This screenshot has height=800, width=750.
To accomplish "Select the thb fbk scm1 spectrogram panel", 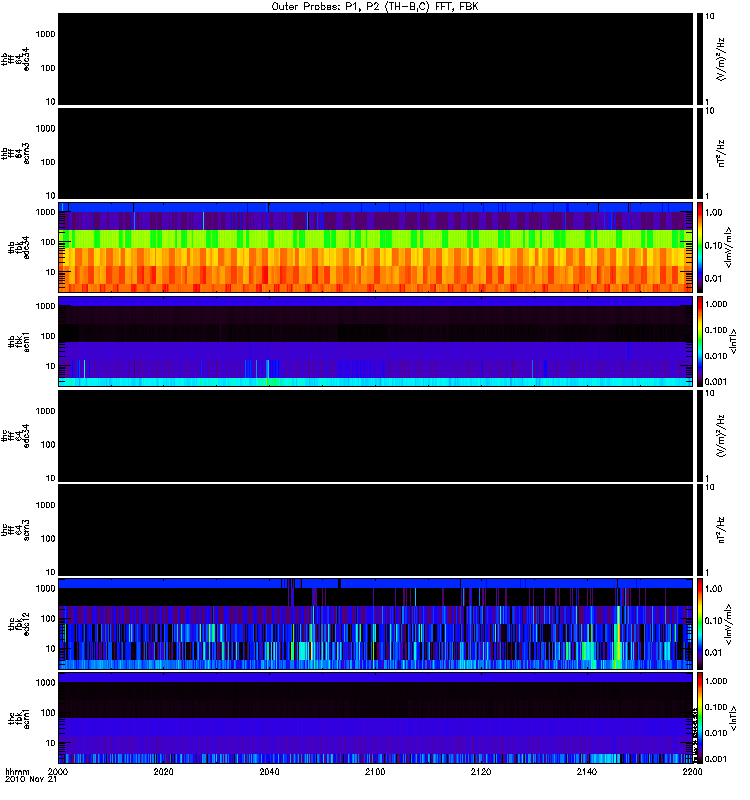I will [x=375, y=341].
